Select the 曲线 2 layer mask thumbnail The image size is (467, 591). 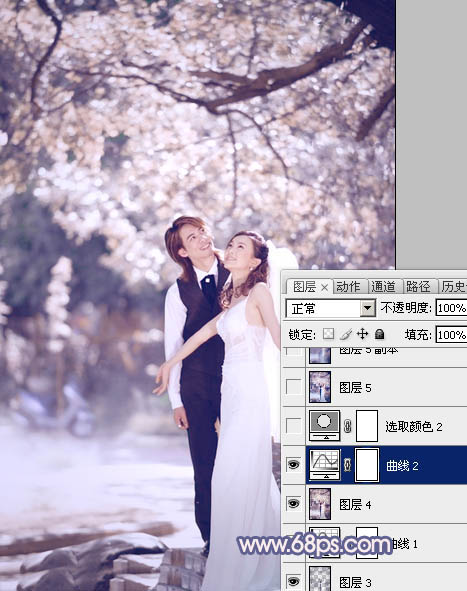point(367,465)
